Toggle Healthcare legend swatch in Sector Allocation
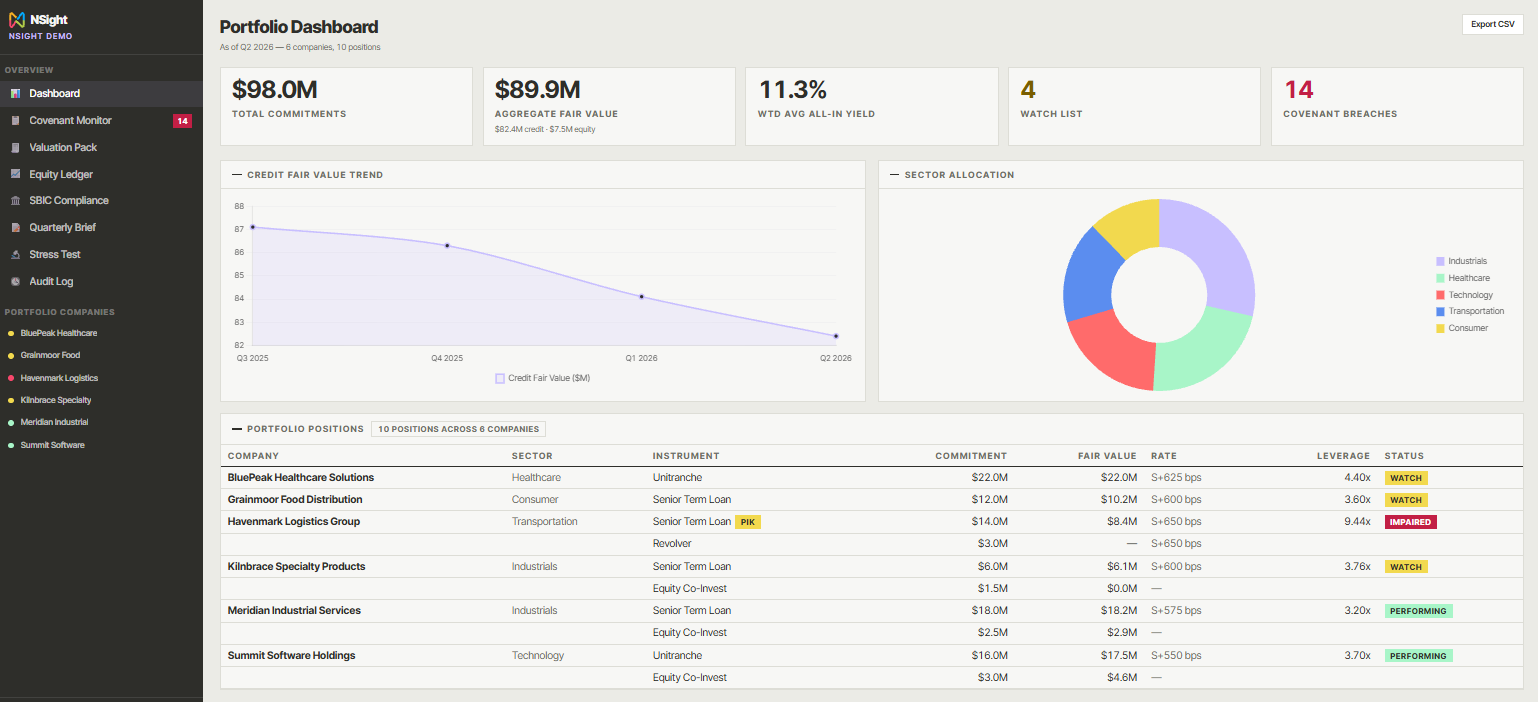The width and height of the screenshot is (1538, 702). [1440, 278]
